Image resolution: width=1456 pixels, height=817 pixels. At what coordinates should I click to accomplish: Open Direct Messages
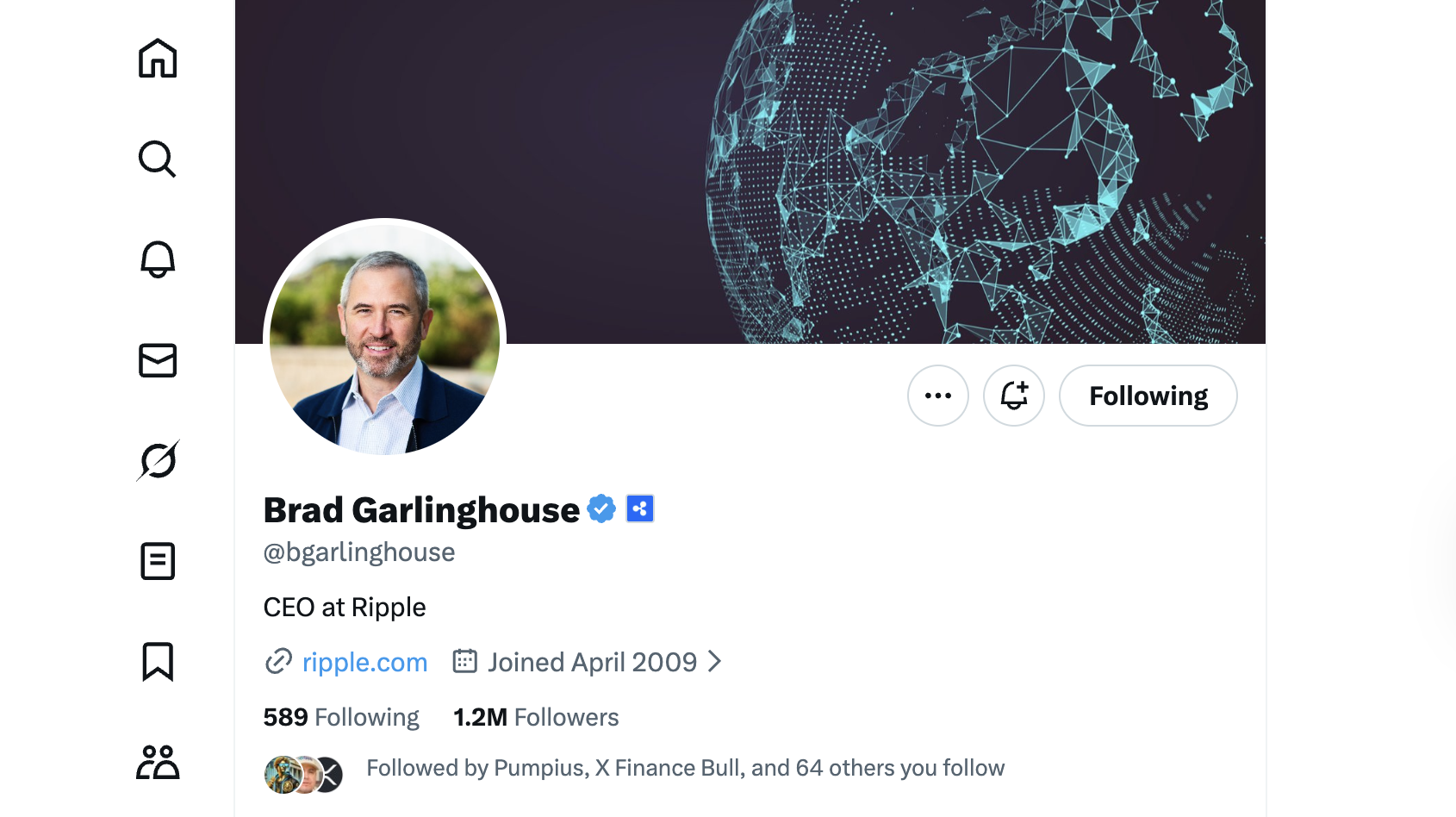(x=157, y=361)
